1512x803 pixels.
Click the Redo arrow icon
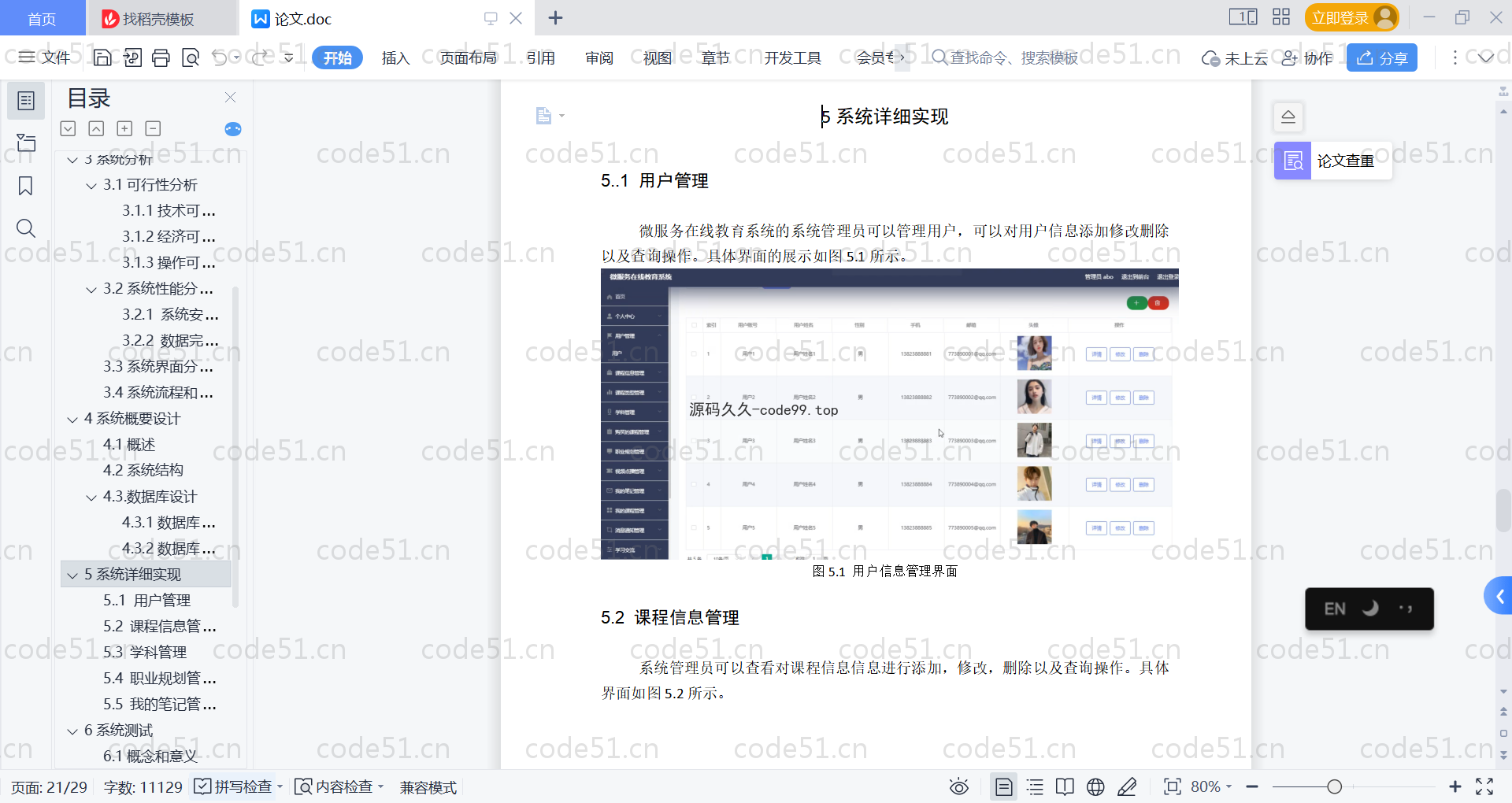tap(260, 57)
